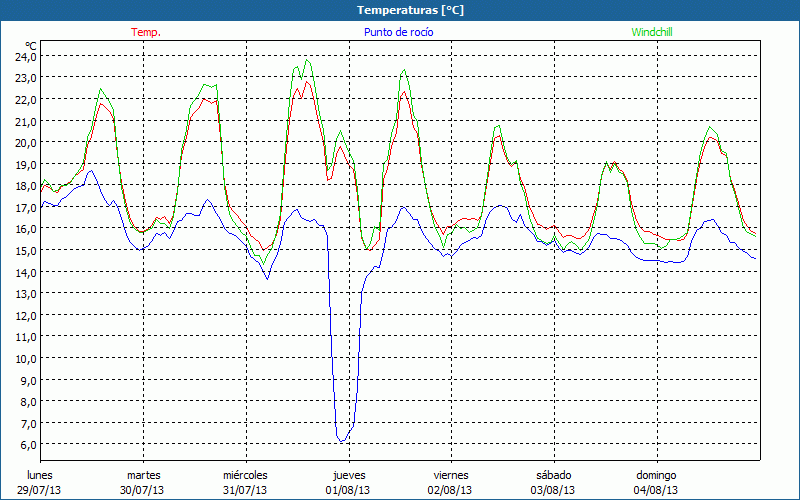Click the 6,0 label on the y-axis
The height and width of the screenshot is (500, 800).
coord(26,444)
